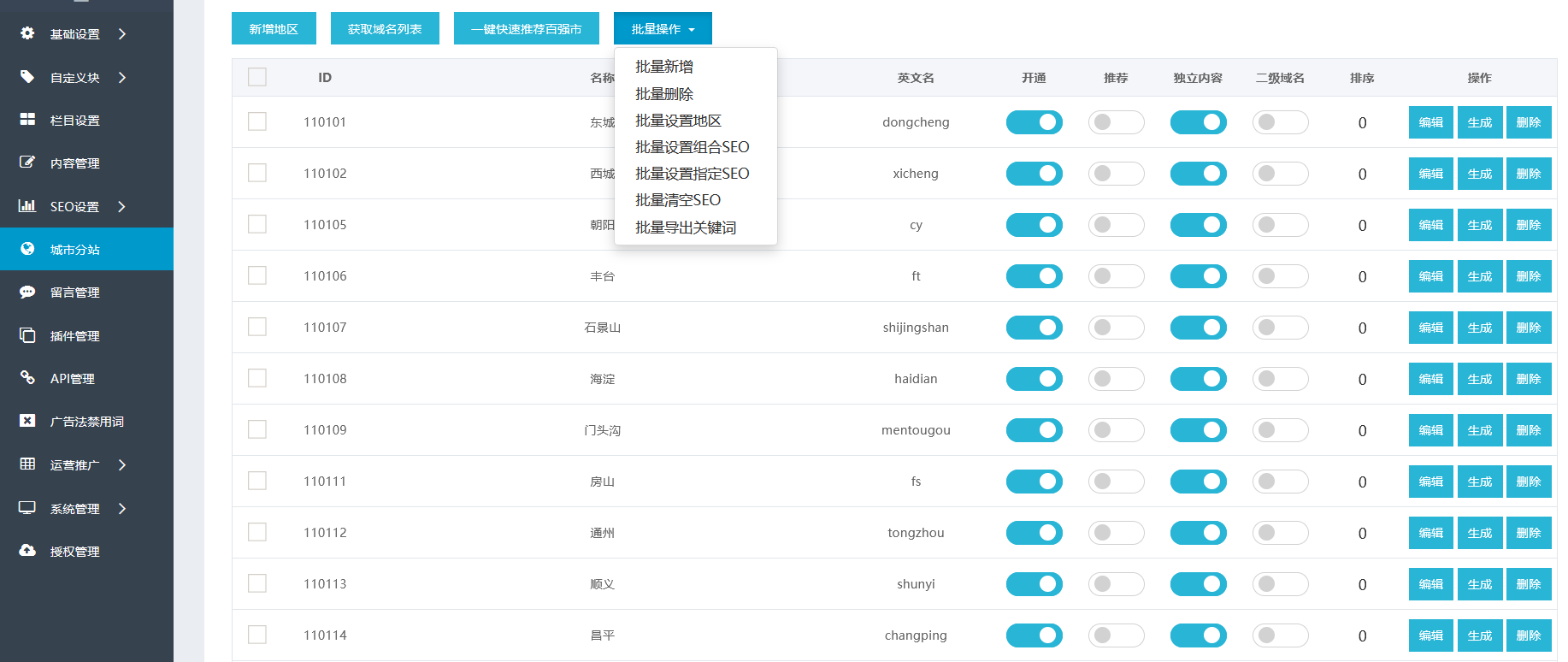The image size is (1568, 662).
Task: Click the 一键快速推荐百强市 button
Action: 527,28
